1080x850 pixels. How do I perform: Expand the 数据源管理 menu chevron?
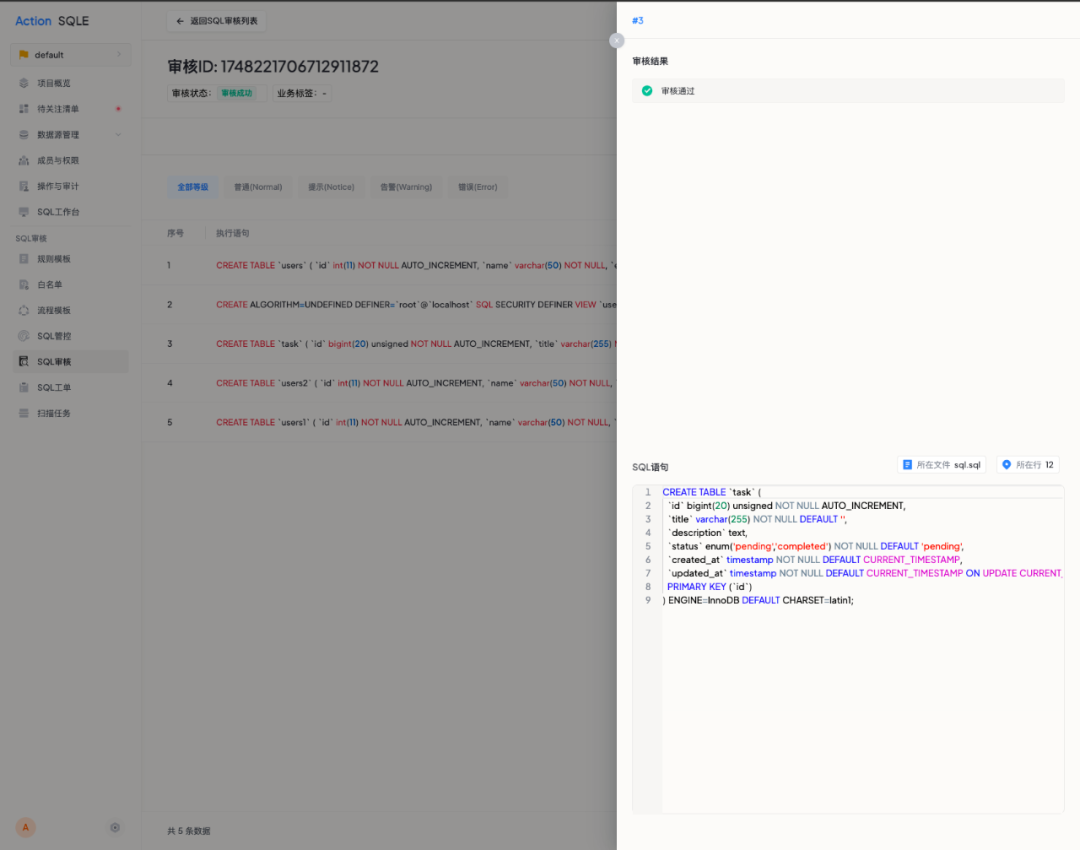click(x=118, y=135)
